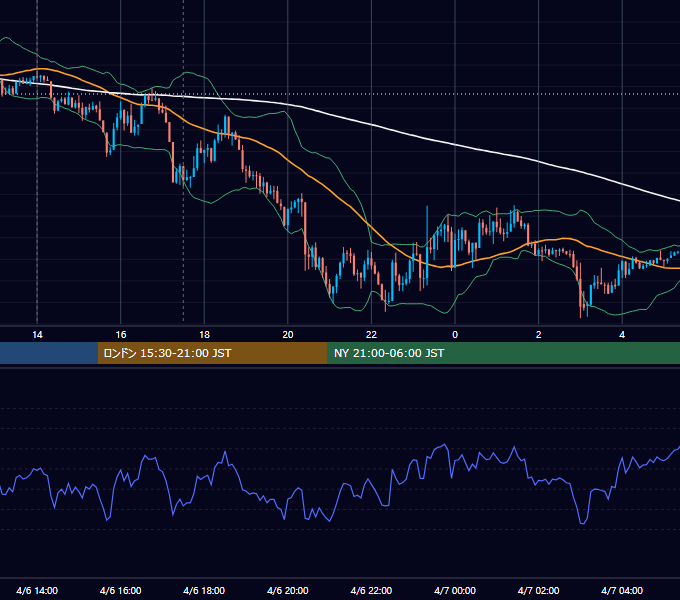Click the 4/6 20:00 date label
This screenshot has width=680, height=600.
[288, 590]
